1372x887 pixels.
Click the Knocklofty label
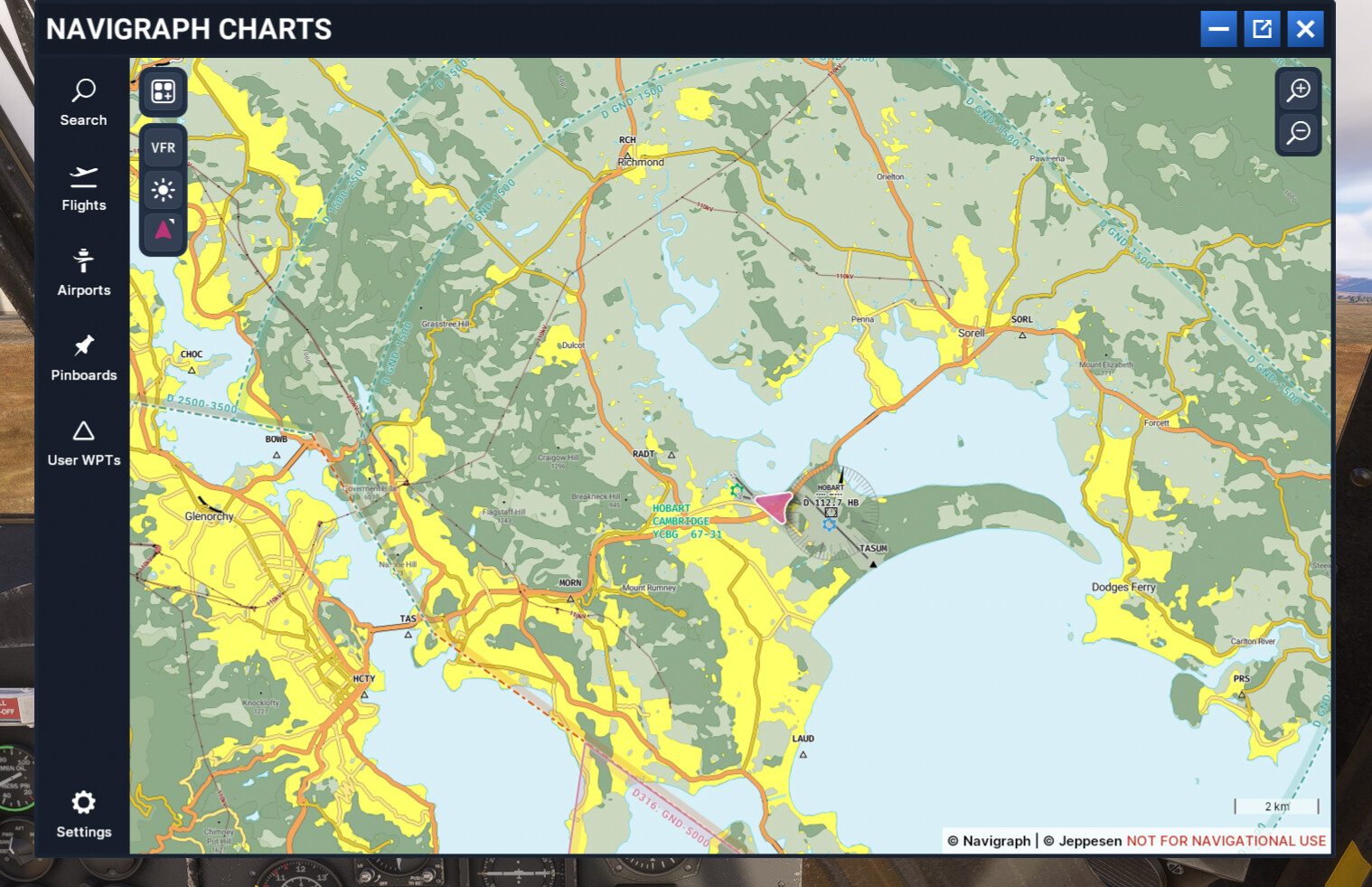pyautogui.click(x=260, y=703)
